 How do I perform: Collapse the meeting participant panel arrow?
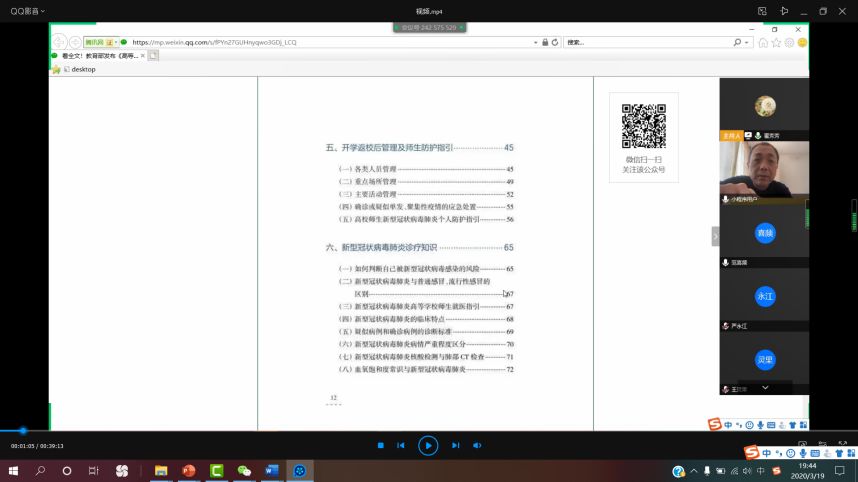coord(715,236)
